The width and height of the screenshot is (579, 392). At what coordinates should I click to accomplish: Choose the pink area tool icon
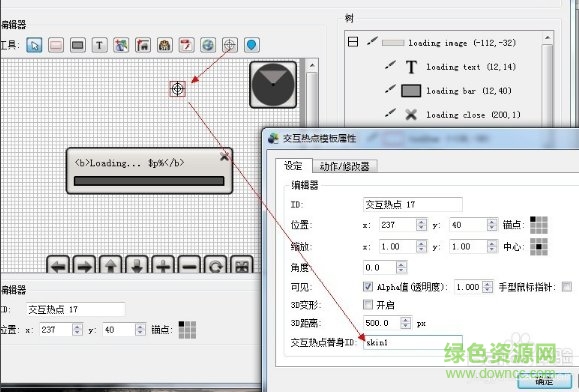click(56, 45)
